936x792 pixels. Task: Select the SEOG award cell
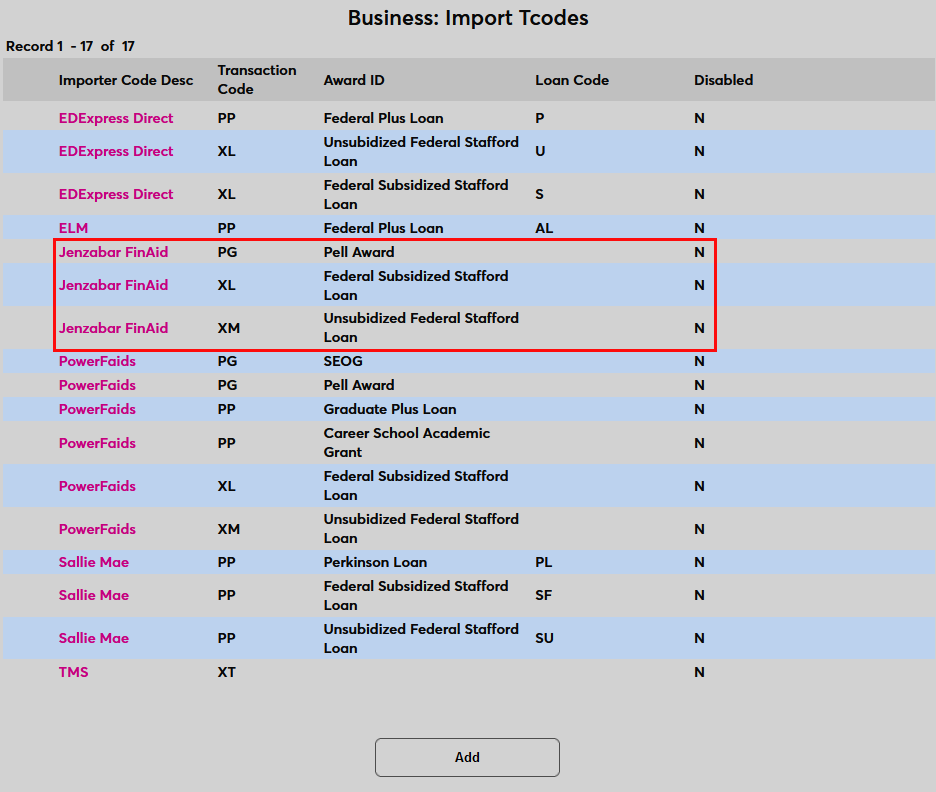click(x=343, y=361)
